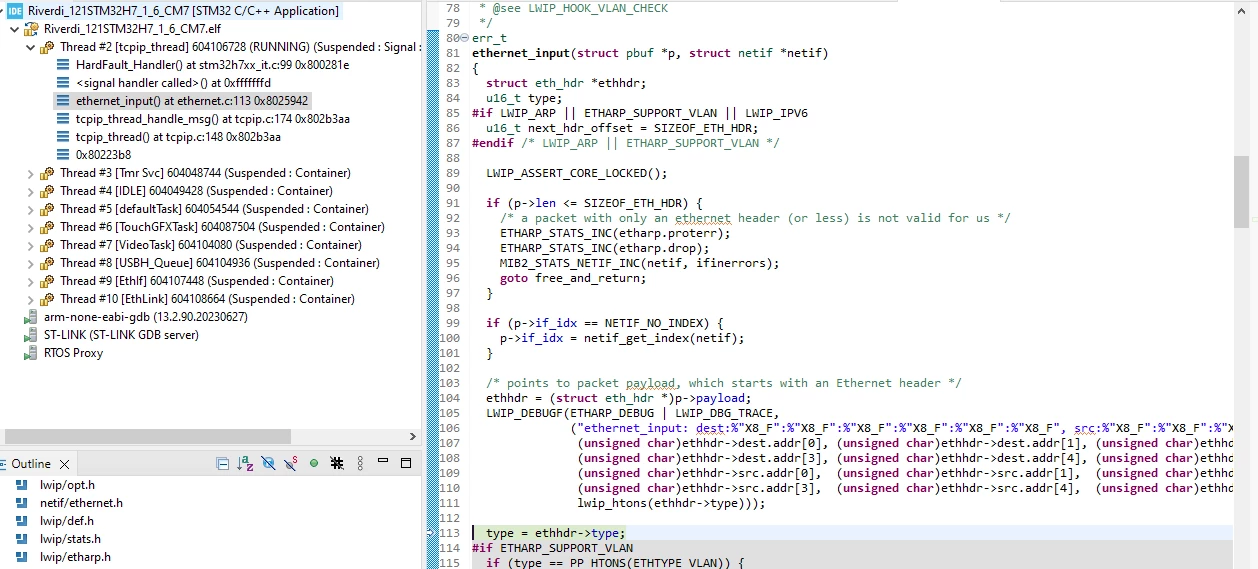1258x569 pixels.
Task: Toggle alphabetical sort in Outline toolbar
Action: (245, 463)
